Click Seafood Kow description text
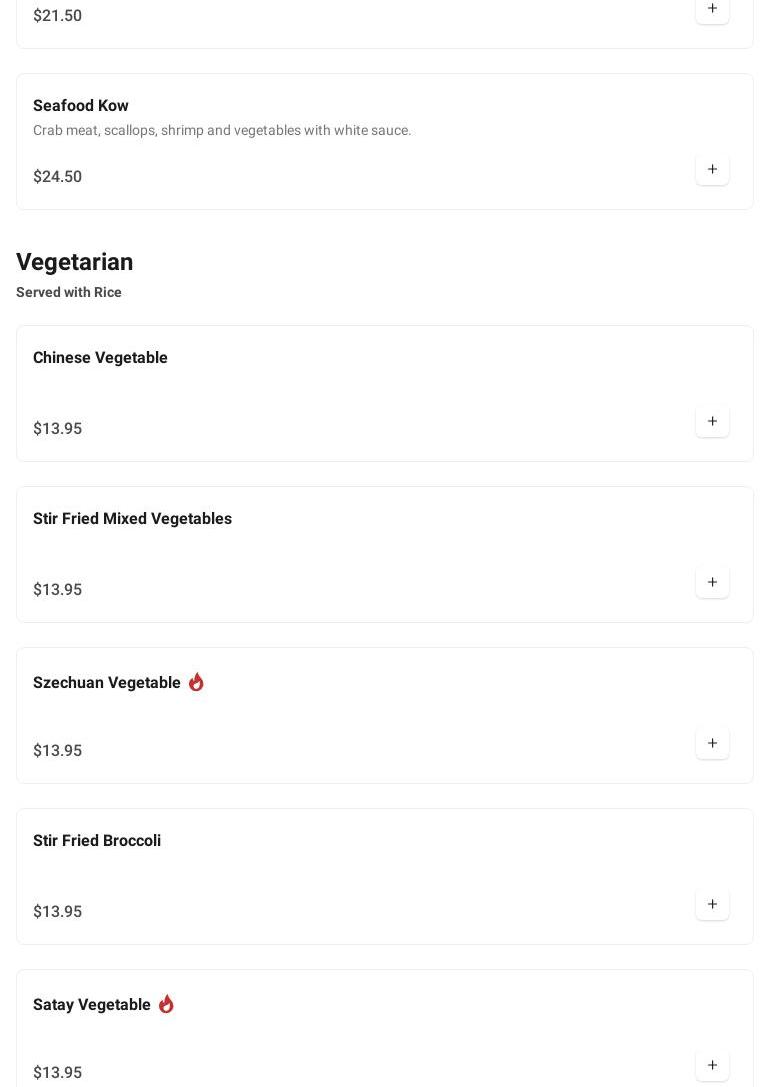Viewport: 770px width, 1087px height. [x=222, y=130]
